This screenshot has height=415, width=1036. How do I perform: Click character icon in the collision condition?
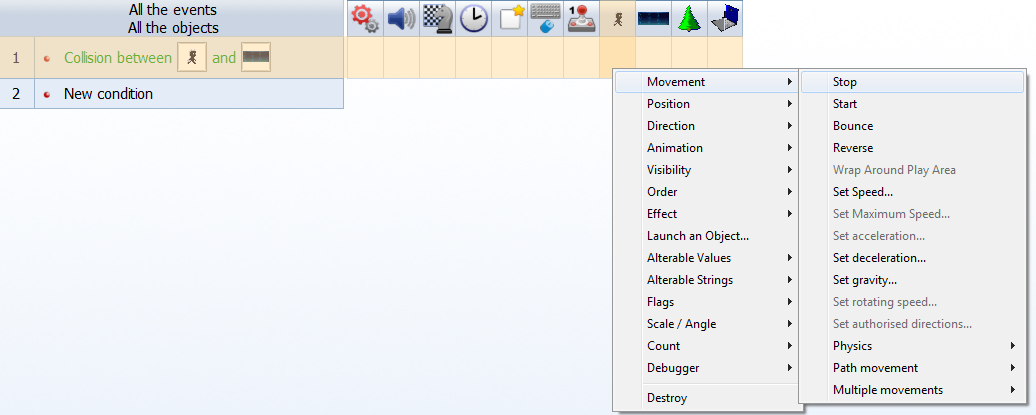click(192, 57)
